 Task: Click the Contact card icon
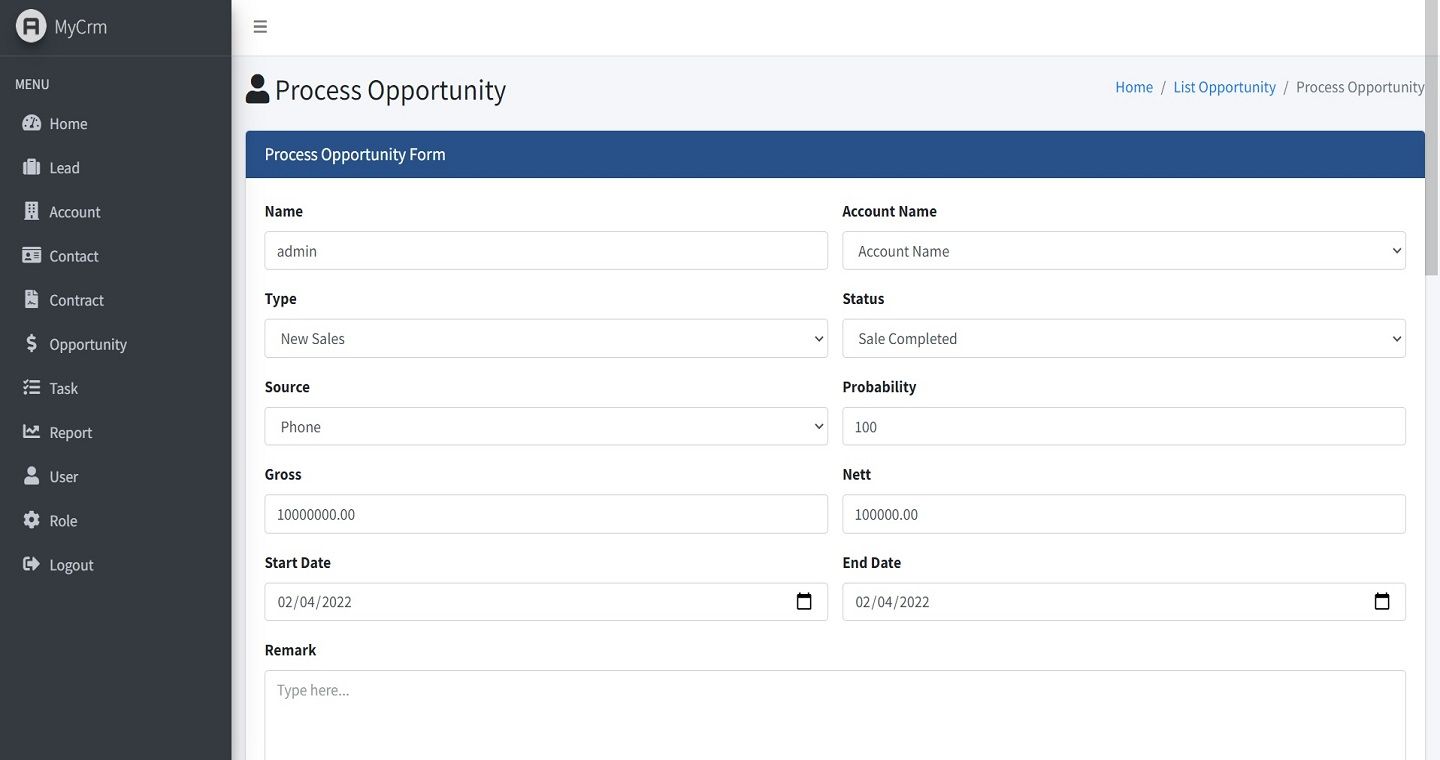32,255
